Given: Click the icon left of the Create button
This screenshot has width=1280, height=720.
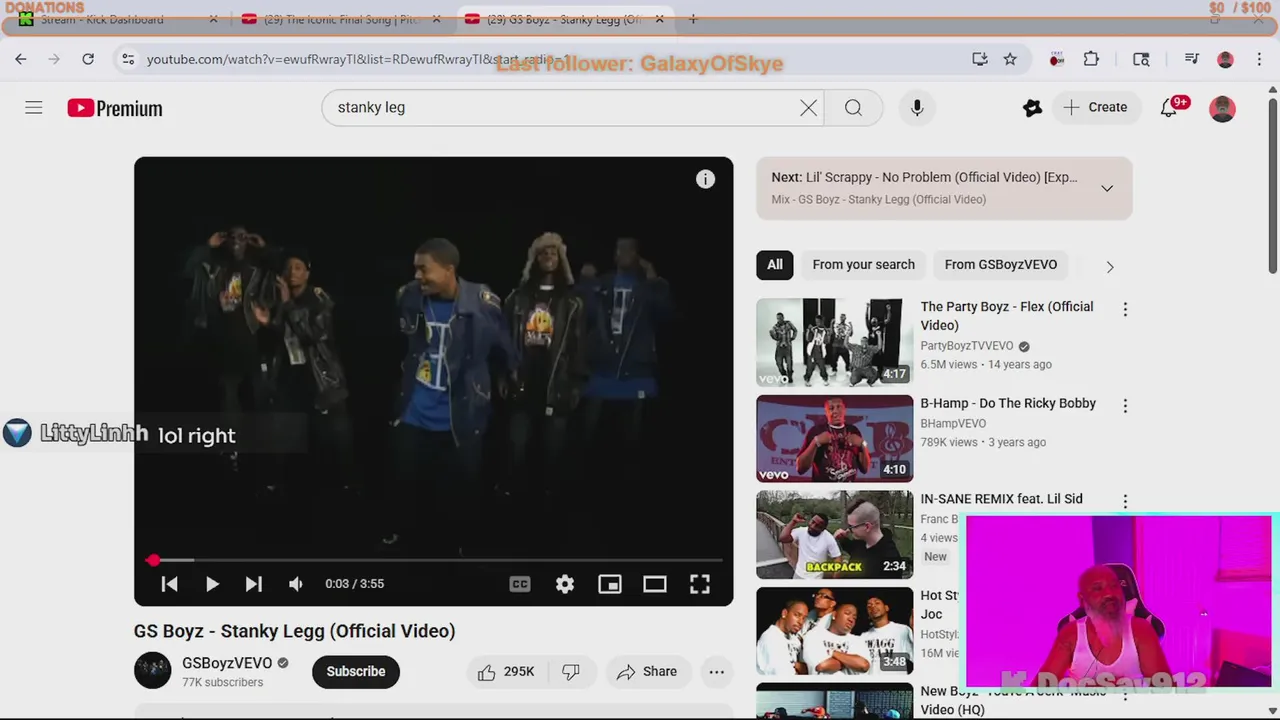Looking at the screenshot, I should (x=1033, y=108).
